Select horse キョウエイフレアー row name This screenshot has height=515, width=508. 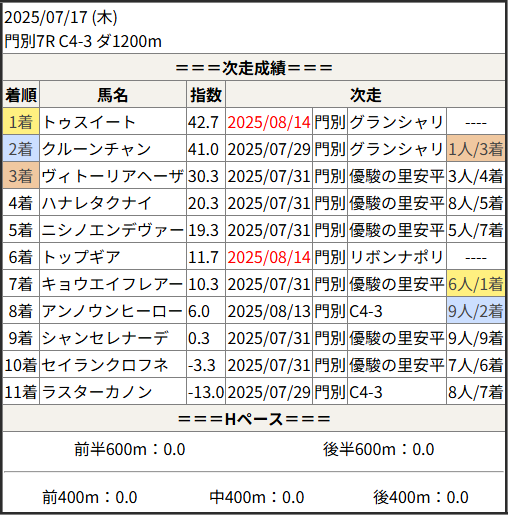(x=112, y=284)
